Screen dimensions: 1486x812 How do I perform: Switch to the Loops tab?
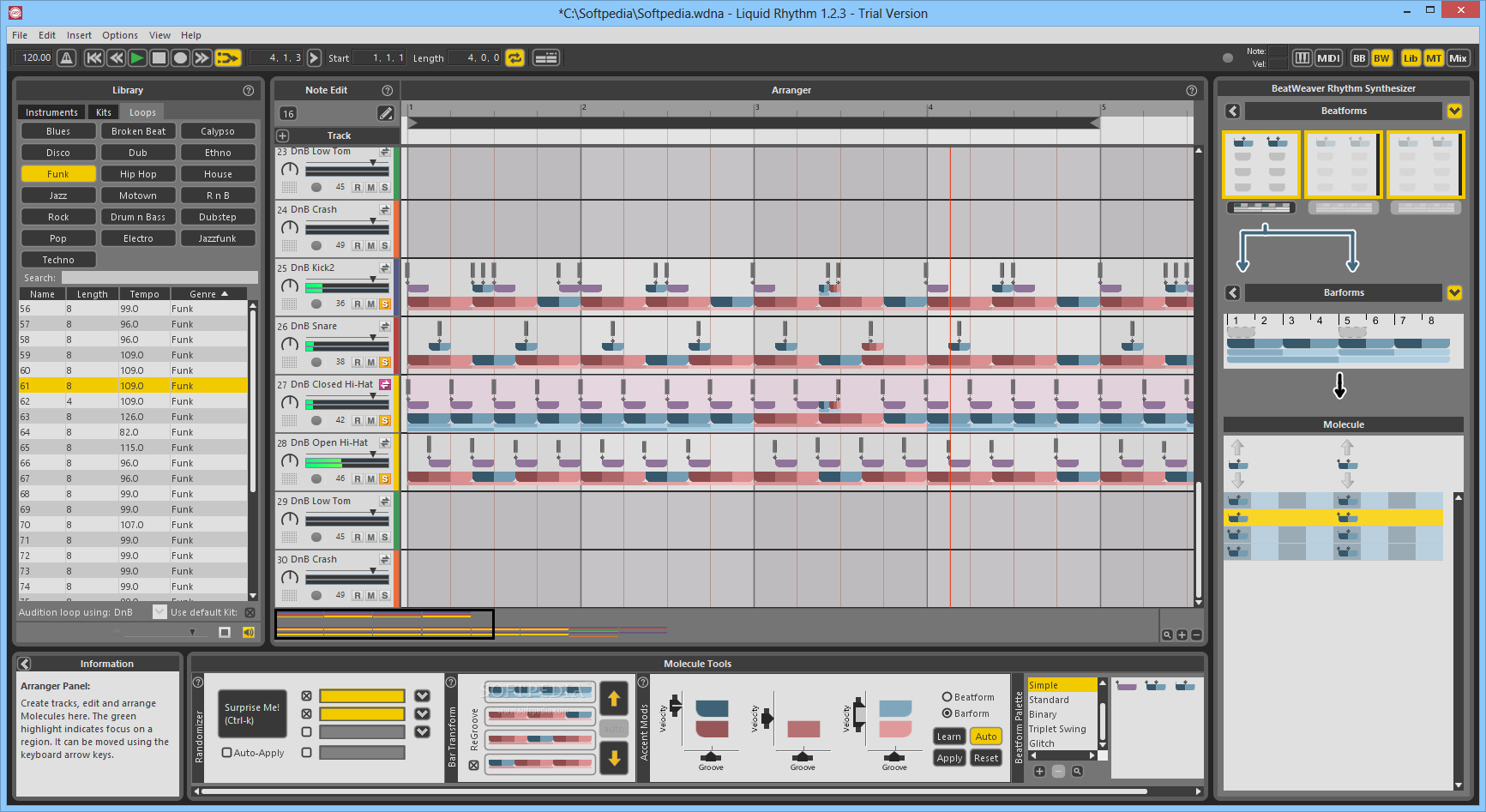pyautogui.click(x=142, y=112)
